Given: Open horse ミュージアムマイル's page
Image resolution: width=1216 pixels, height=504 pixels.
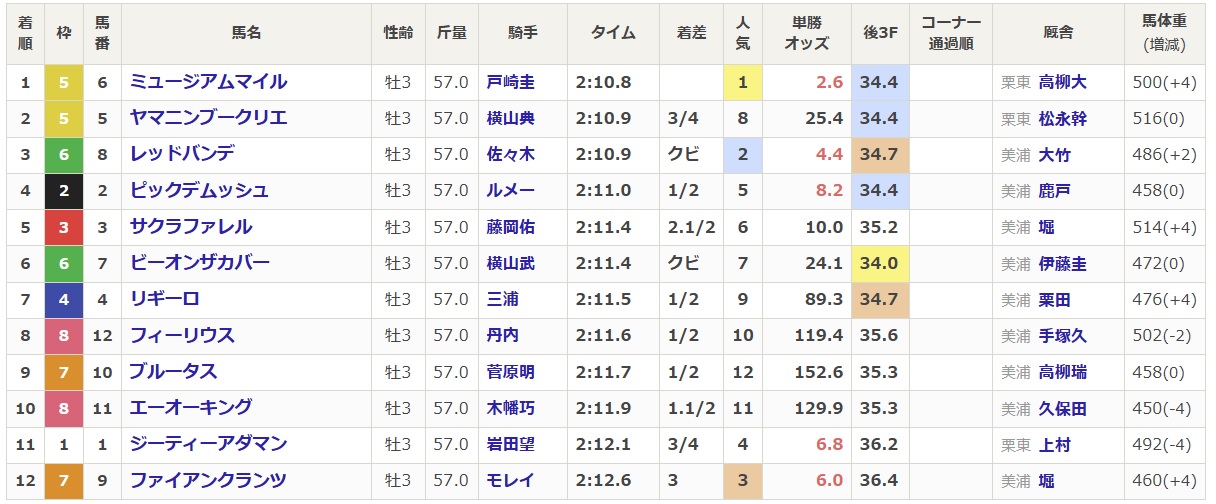Looking at the screenshot, I should coord(208,82).
